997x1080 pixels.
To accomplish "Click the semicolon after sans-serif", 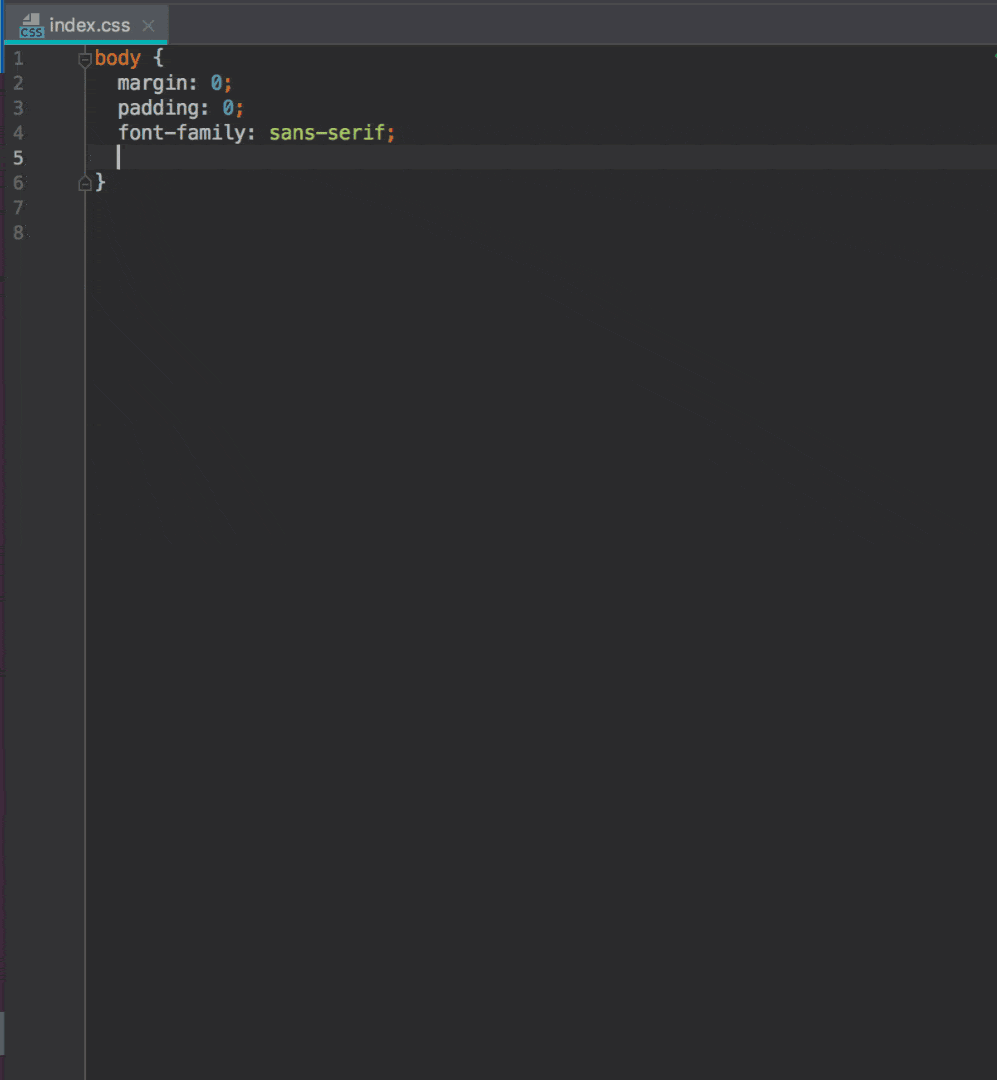I will coord(391,132).
